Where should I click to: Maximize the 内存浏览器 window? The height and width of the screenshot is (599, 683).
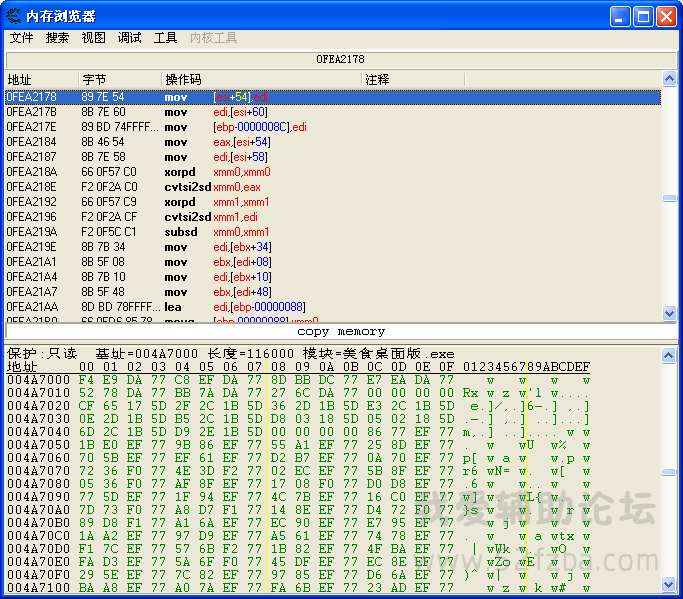pyautogui.click(x=643, y=17)
